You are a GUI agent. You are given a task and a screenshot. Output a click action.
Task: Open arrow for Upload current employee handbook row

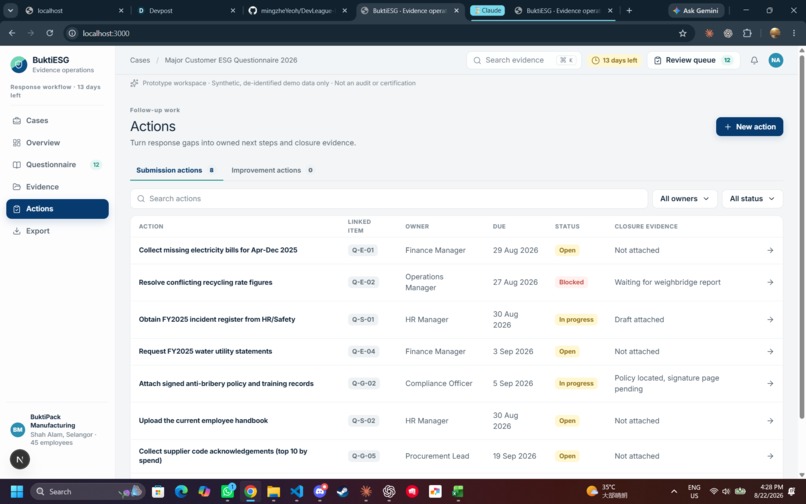tap(770, 421)
